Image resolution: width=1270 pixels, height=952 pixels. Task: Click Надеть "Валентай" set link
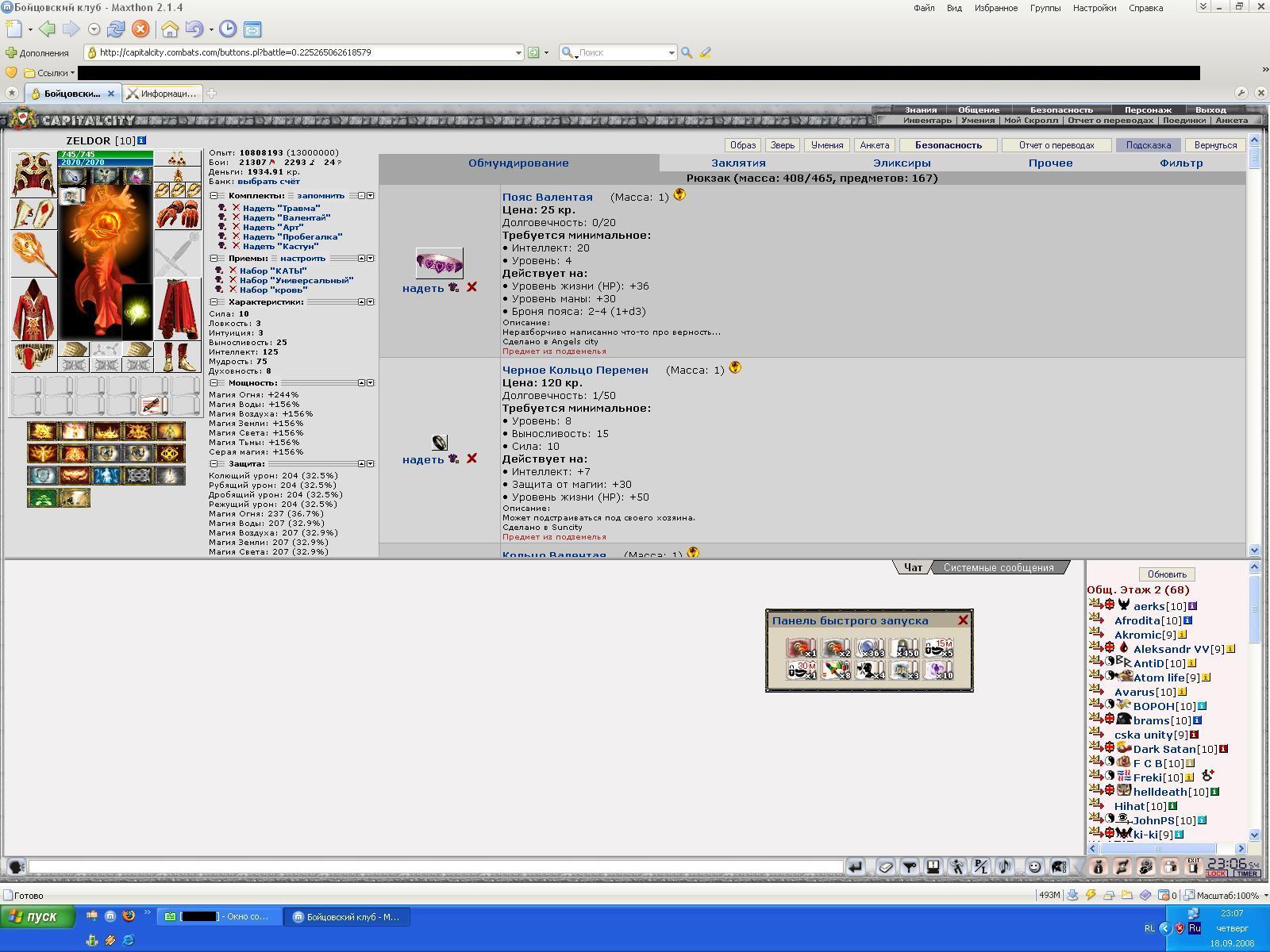click(x=287, y=217)
